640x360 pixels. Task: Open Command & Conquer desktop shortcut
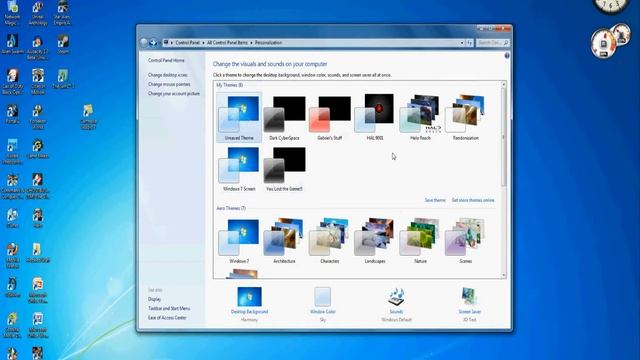click(x=12, y=187)
